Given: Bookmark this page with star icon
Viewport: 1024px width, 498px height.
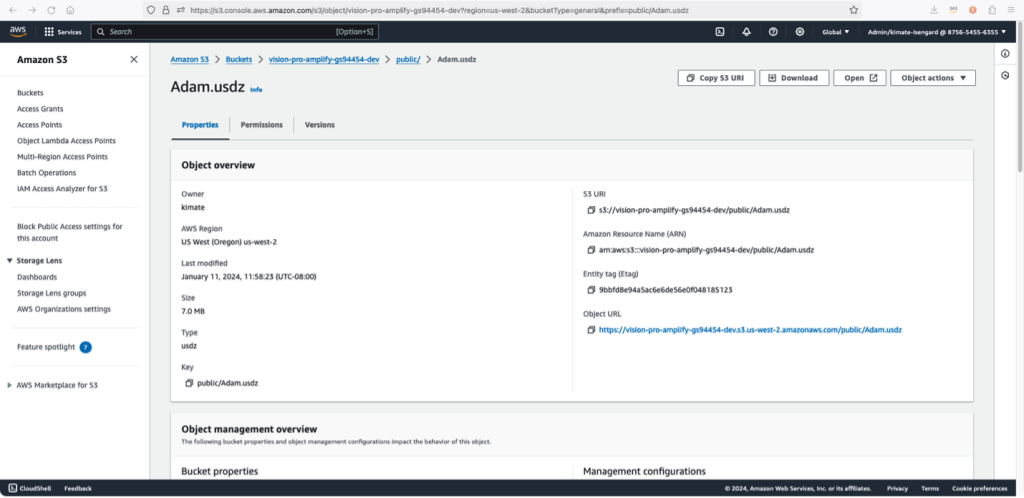Looking at the screenshot, I should point(854,10).
